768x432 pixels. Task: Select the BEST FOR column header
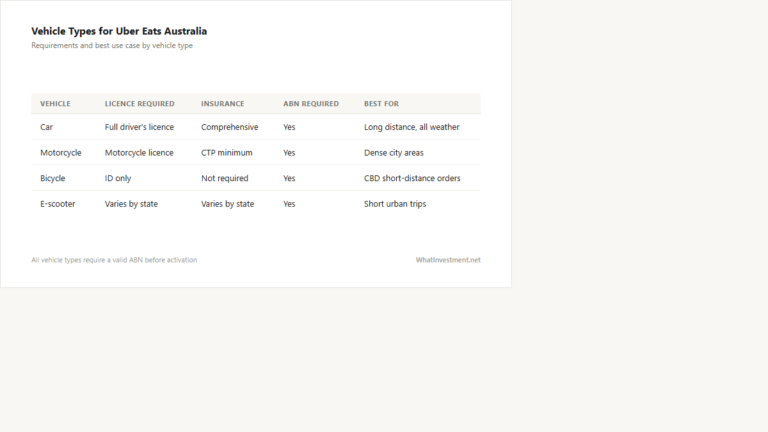tap(382, 104)
